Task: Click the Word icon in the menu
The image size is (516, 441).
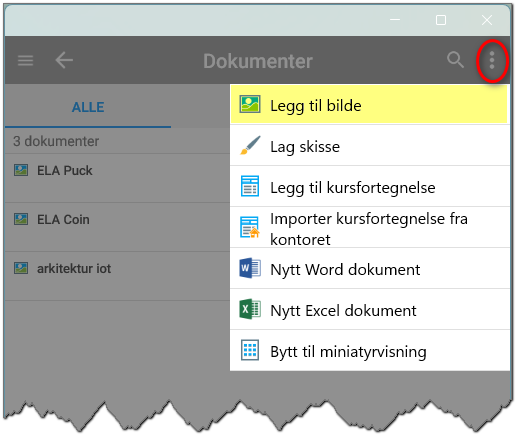Action: click(250, 268)
